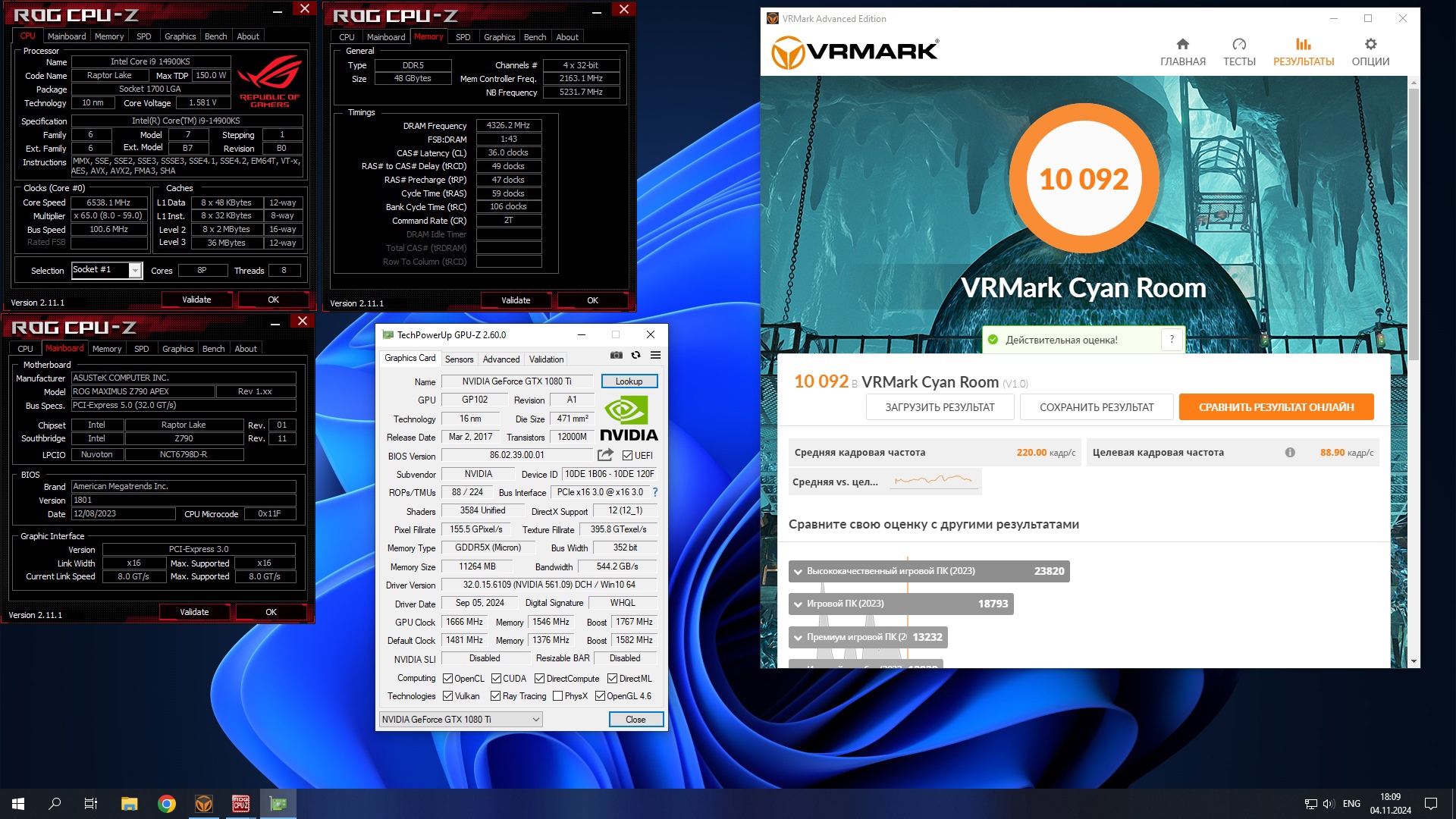Click the GPU-Z refresh icon

636,355
